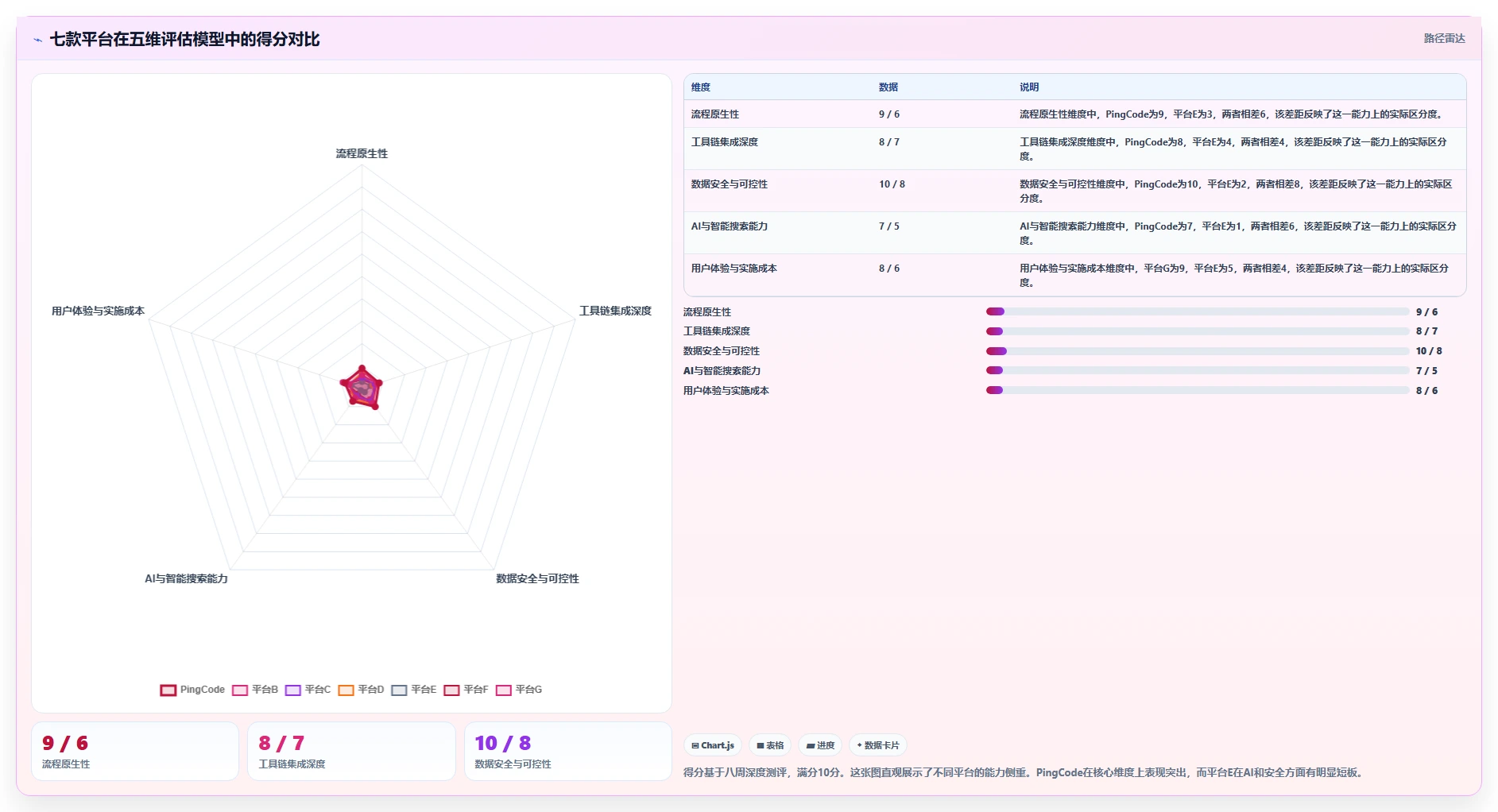Select the AI与智能搜索能力 table row label
This screenshot has width=1498, height=812.
coord(730,226)
